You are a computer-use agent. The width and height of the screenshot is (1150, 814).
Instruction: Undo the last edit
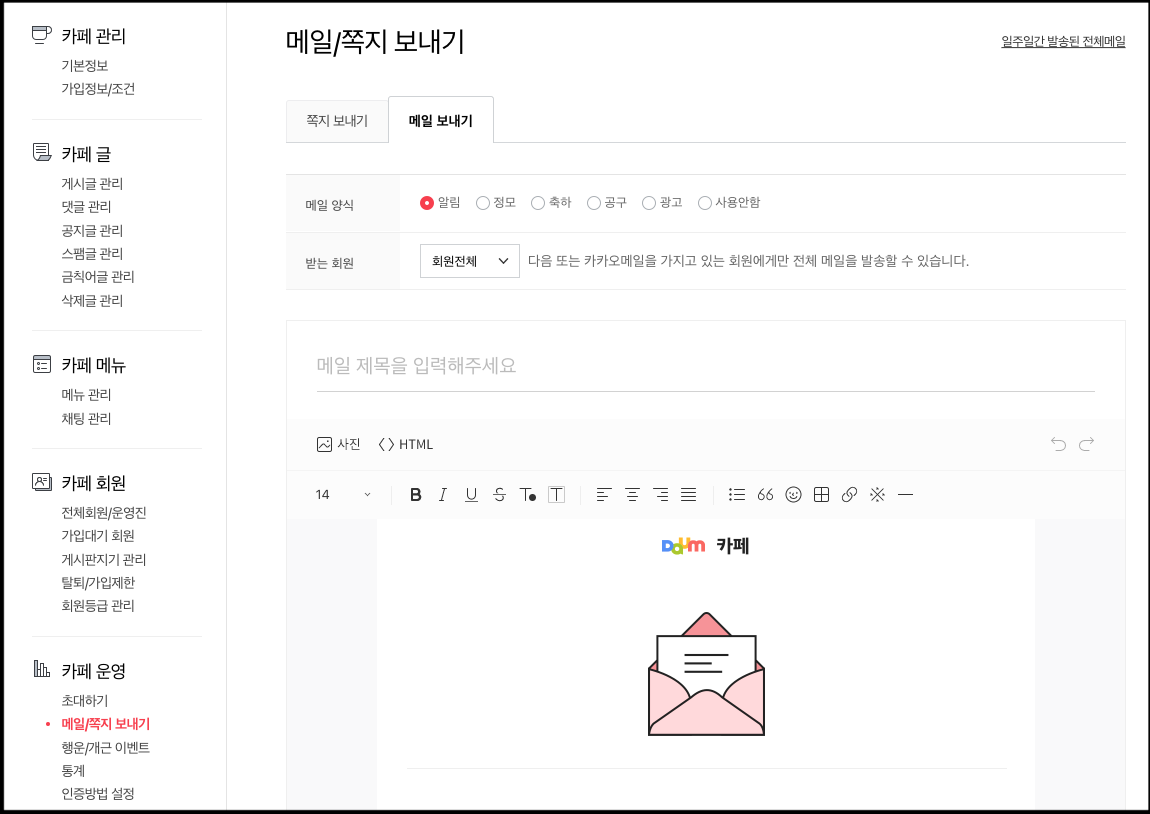1058,444
